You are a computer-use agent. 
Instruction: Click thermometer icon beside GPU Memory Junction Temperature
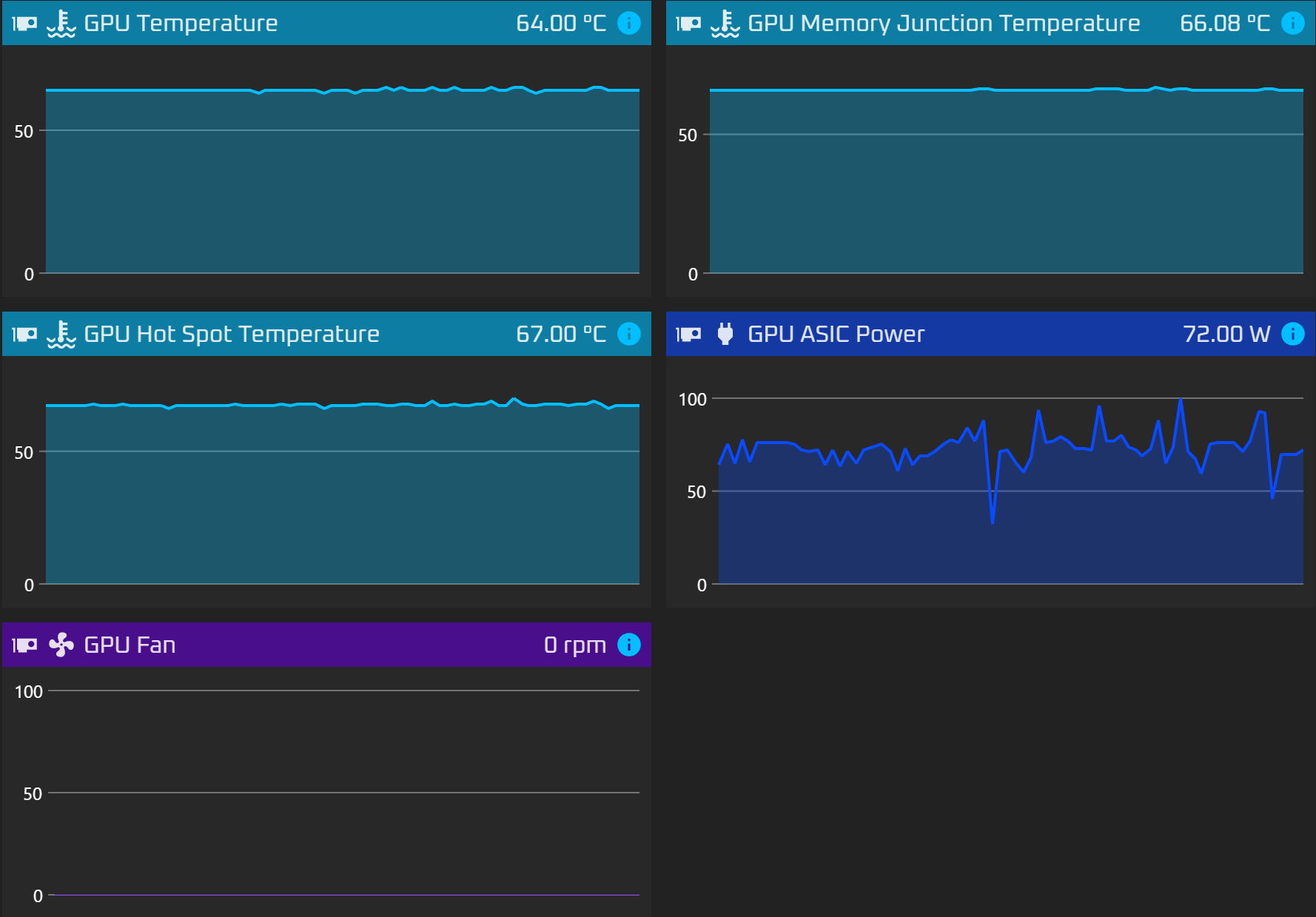(x=725, y=24)
